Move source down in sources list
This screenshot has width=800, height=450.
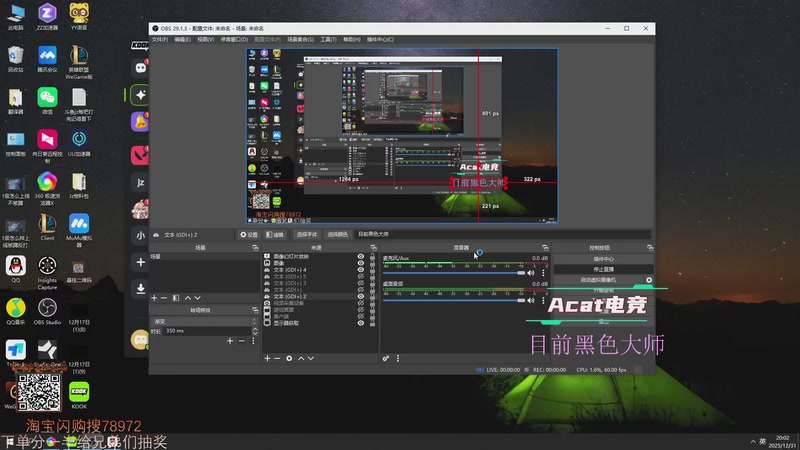pos(311,359)
